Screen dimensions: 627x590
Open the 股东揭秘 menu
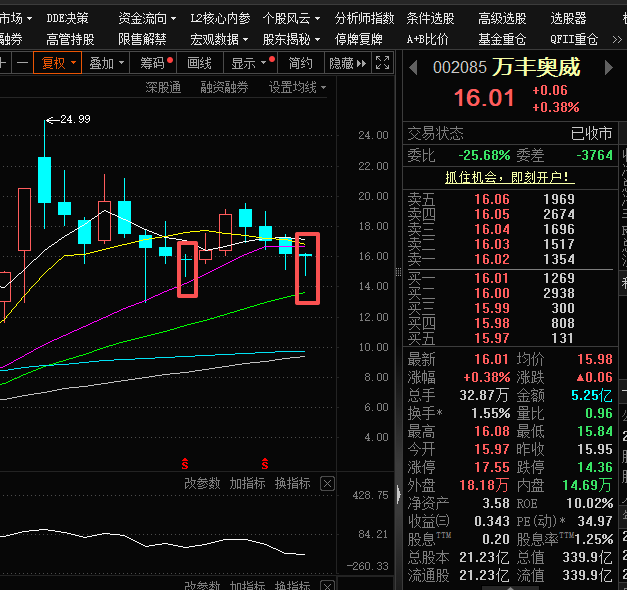[291, 40]
